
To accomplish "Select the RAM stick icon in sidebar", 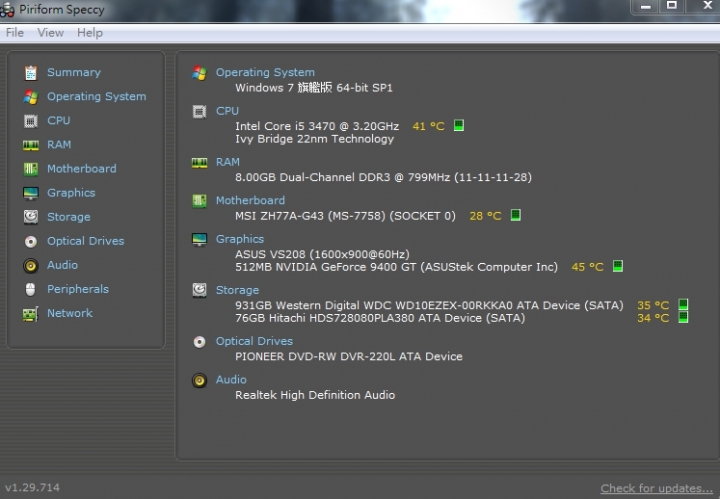I will pyautogui.click(x=31, y=145).
